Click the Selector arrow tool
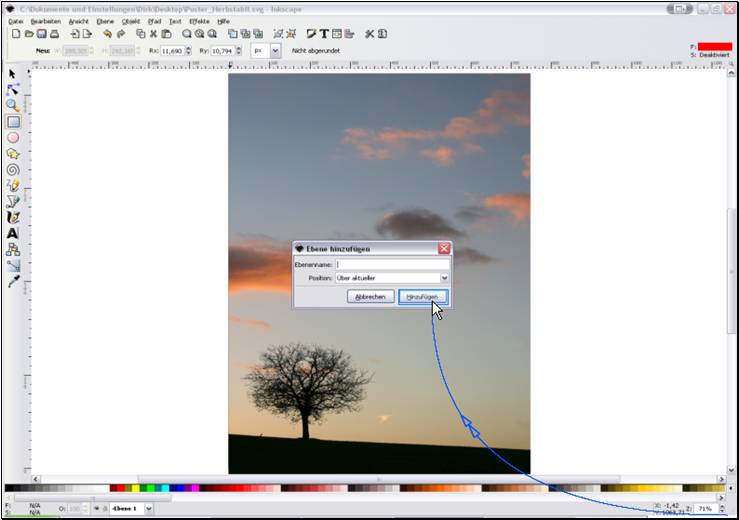739x520 pixels. (13, 74)
